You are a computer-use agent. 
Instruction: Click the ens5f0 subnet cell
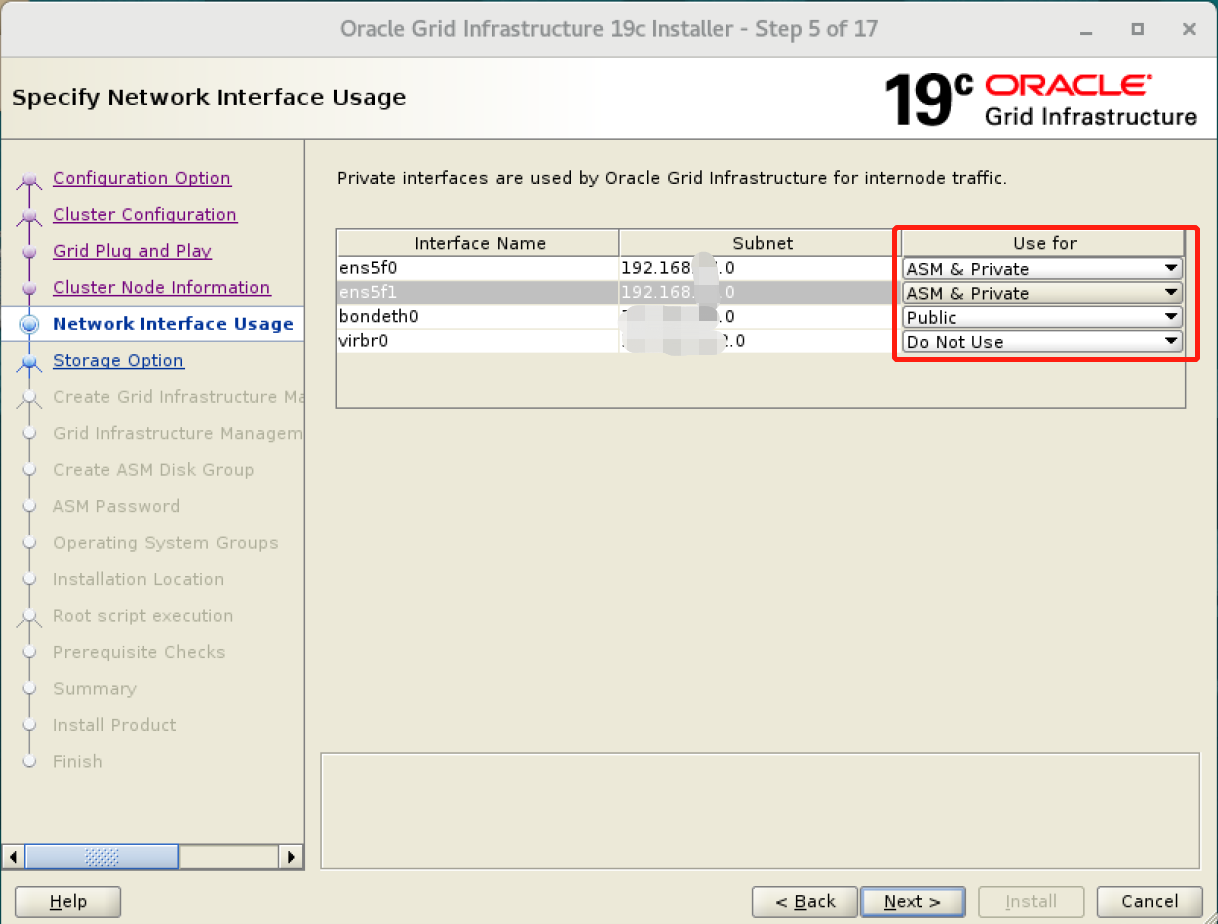coord(760,269)
